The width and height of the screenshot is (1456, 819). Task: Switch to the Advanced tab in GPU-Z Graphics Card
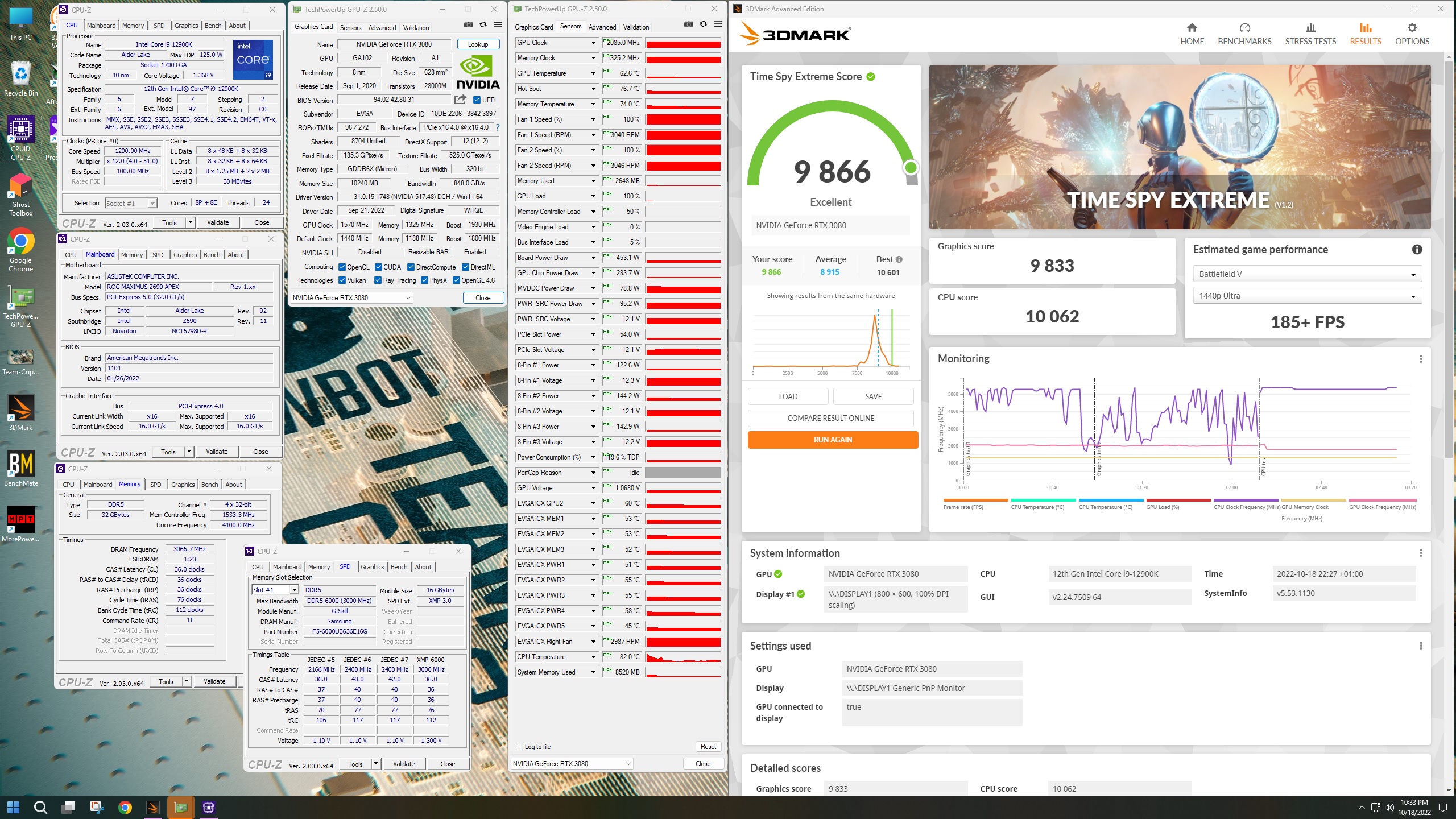click(x=382, y=27)
